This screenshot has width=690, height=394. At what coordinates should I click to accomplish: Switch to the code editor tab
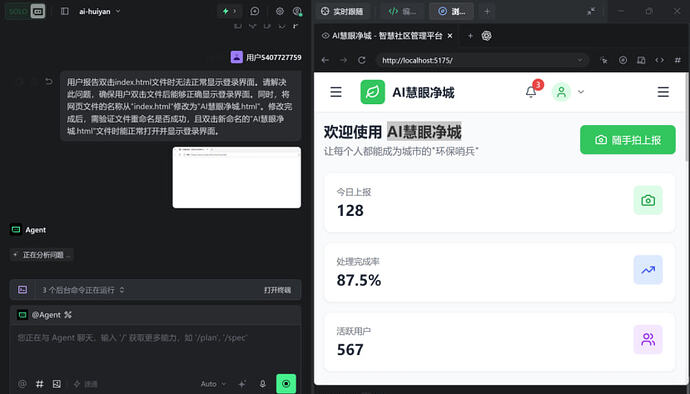tap(402, 11)
